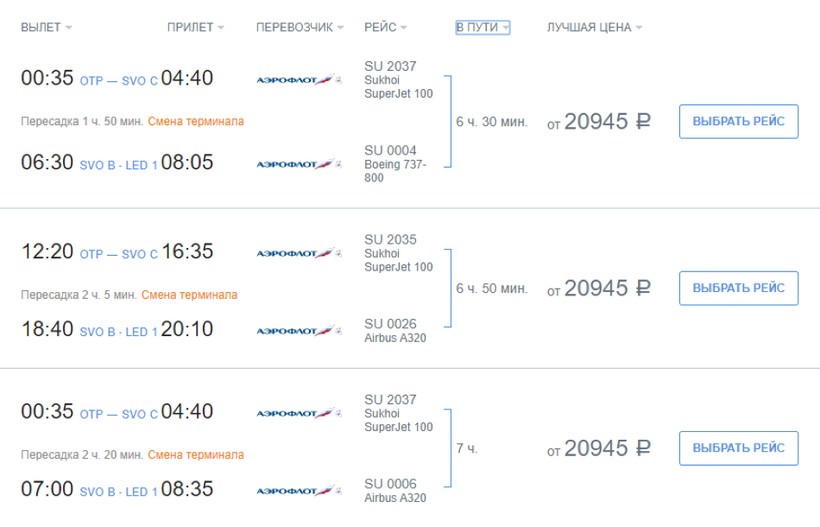Screen dimensions: 820x527
Task: Click Aeroflot logo next to flight SU 0004
Action: pos(298,163)
